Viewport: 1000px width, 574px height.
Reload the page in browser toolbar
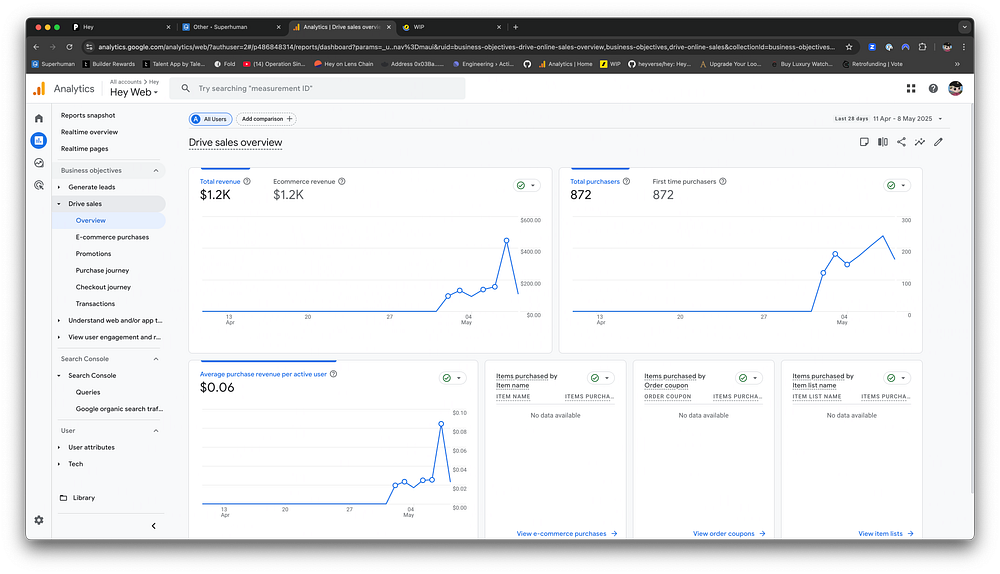coord(69,47)
